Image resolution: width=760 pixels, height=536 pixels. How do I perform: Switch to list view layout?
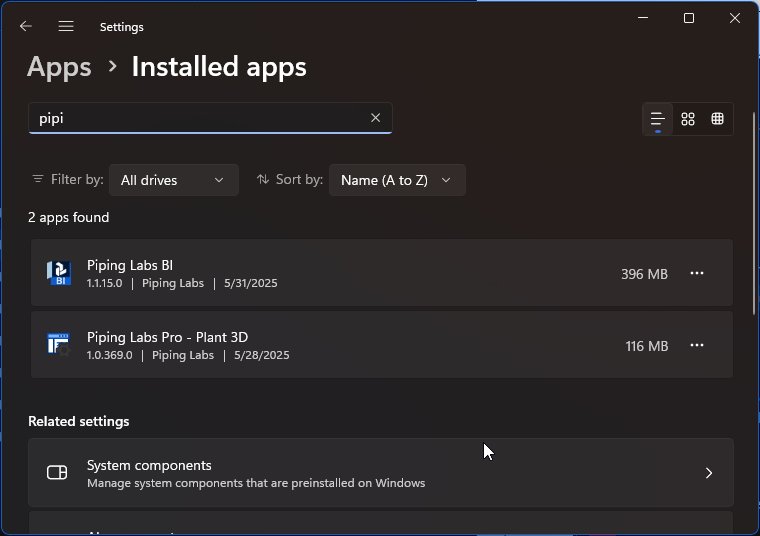(657, 119)
